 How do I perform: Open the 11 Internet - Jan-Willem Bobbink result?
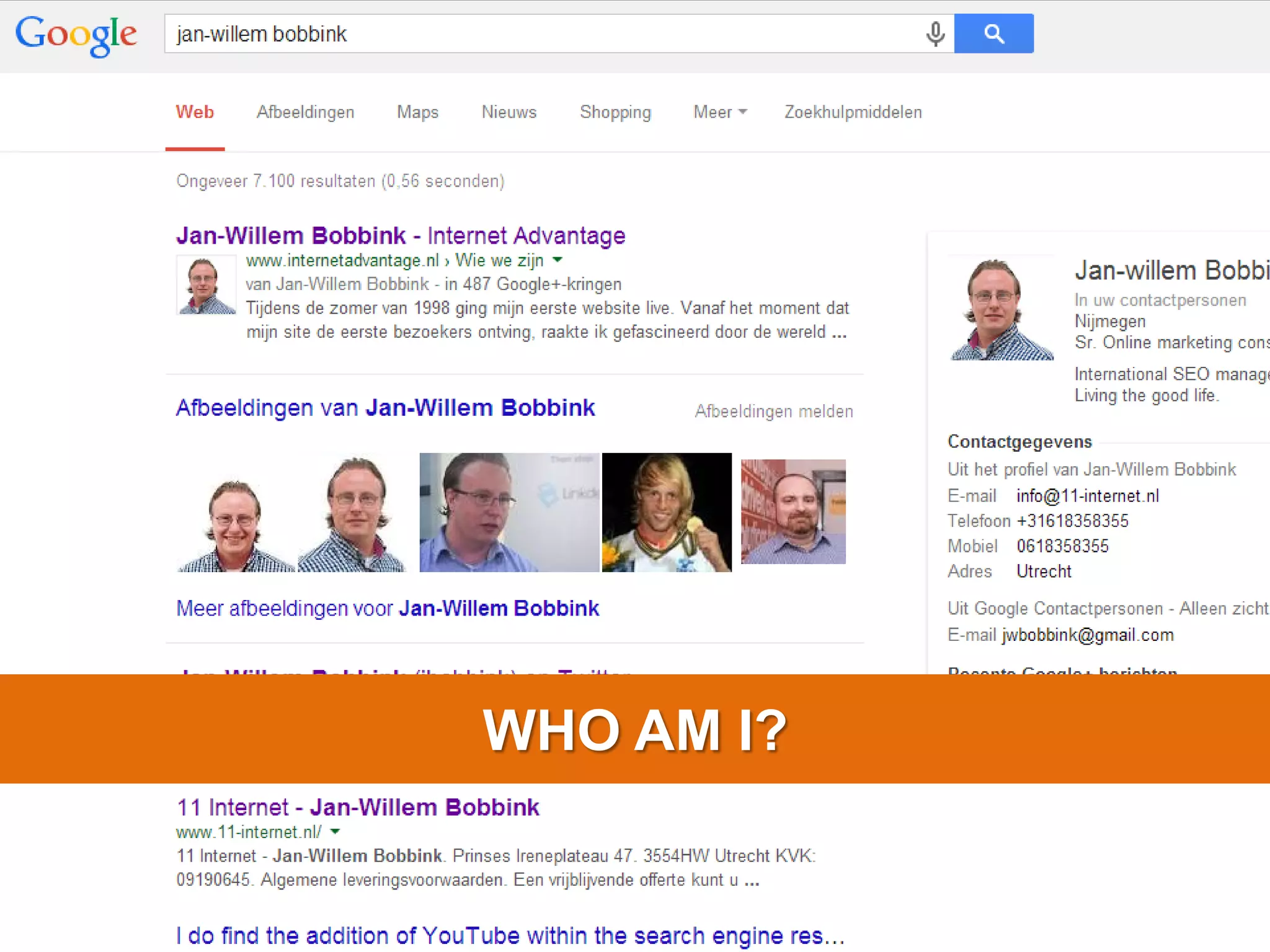pyautogui.click(x=358, y=808)
